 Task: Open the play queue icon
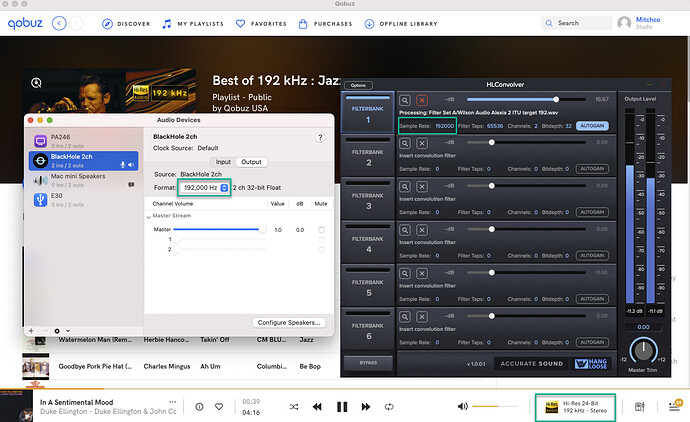(675, 407)
